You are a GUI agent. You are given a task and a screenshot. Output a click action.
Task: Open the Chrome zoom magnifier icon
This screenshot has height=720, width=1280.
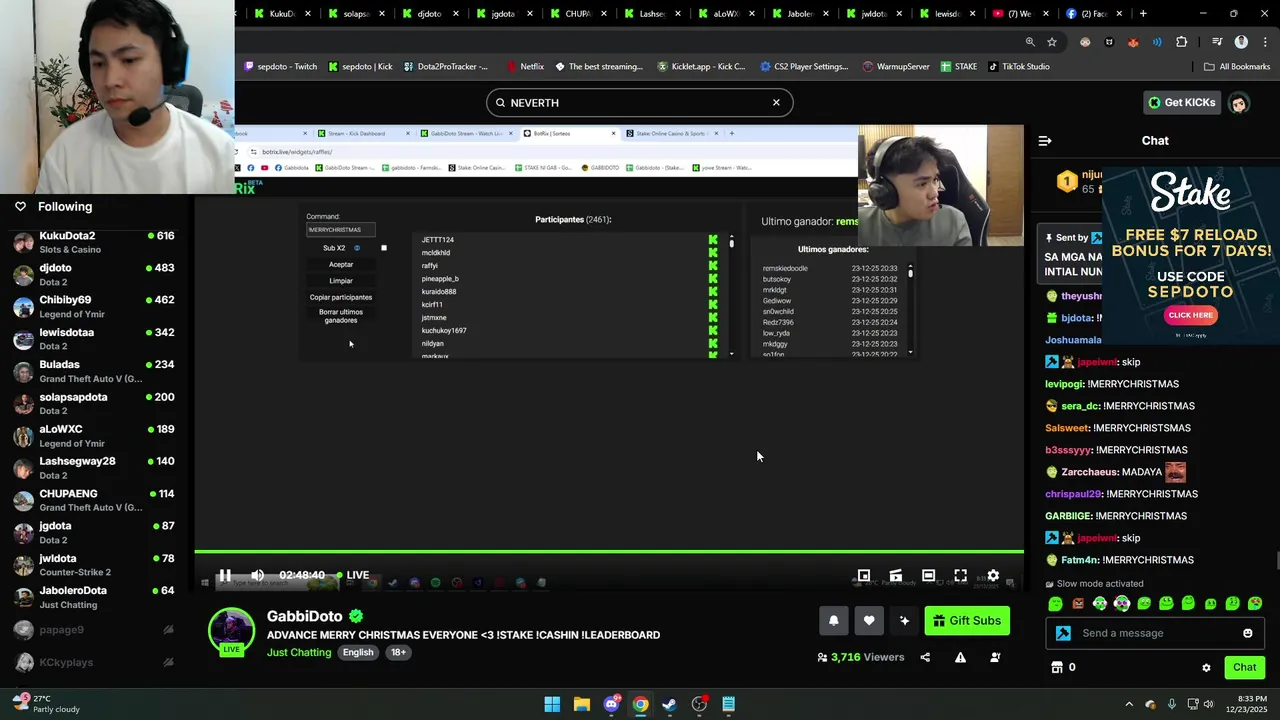click(1030, 42)
